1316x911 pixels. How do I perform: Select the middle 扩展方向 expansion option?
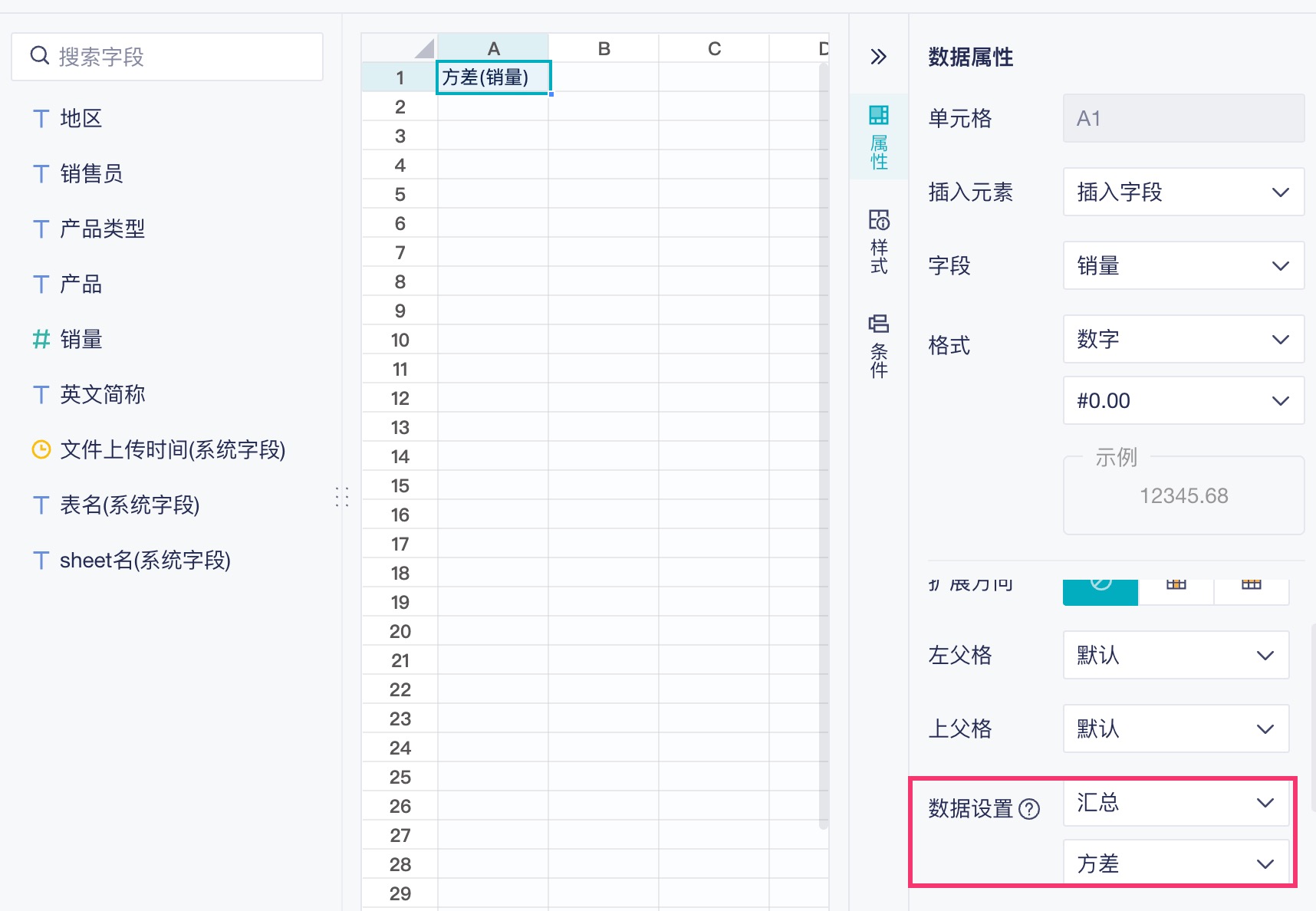[x=1176, y=589]
